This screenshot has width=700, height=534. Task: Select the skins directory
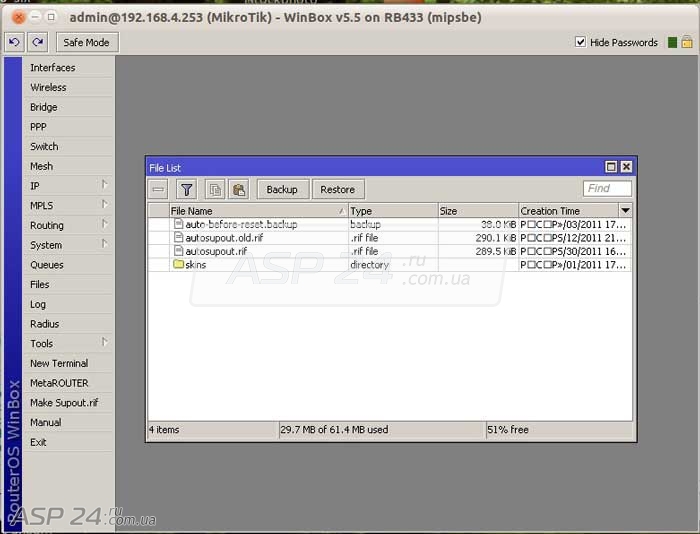coord(390,264)
